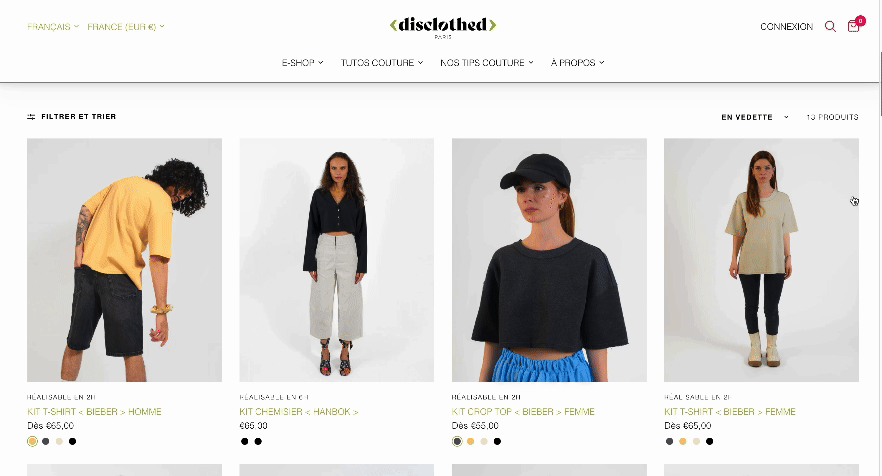Open the En vedette sort dropdown
Screen dimensions: 882x476
(x=755, y=117)
